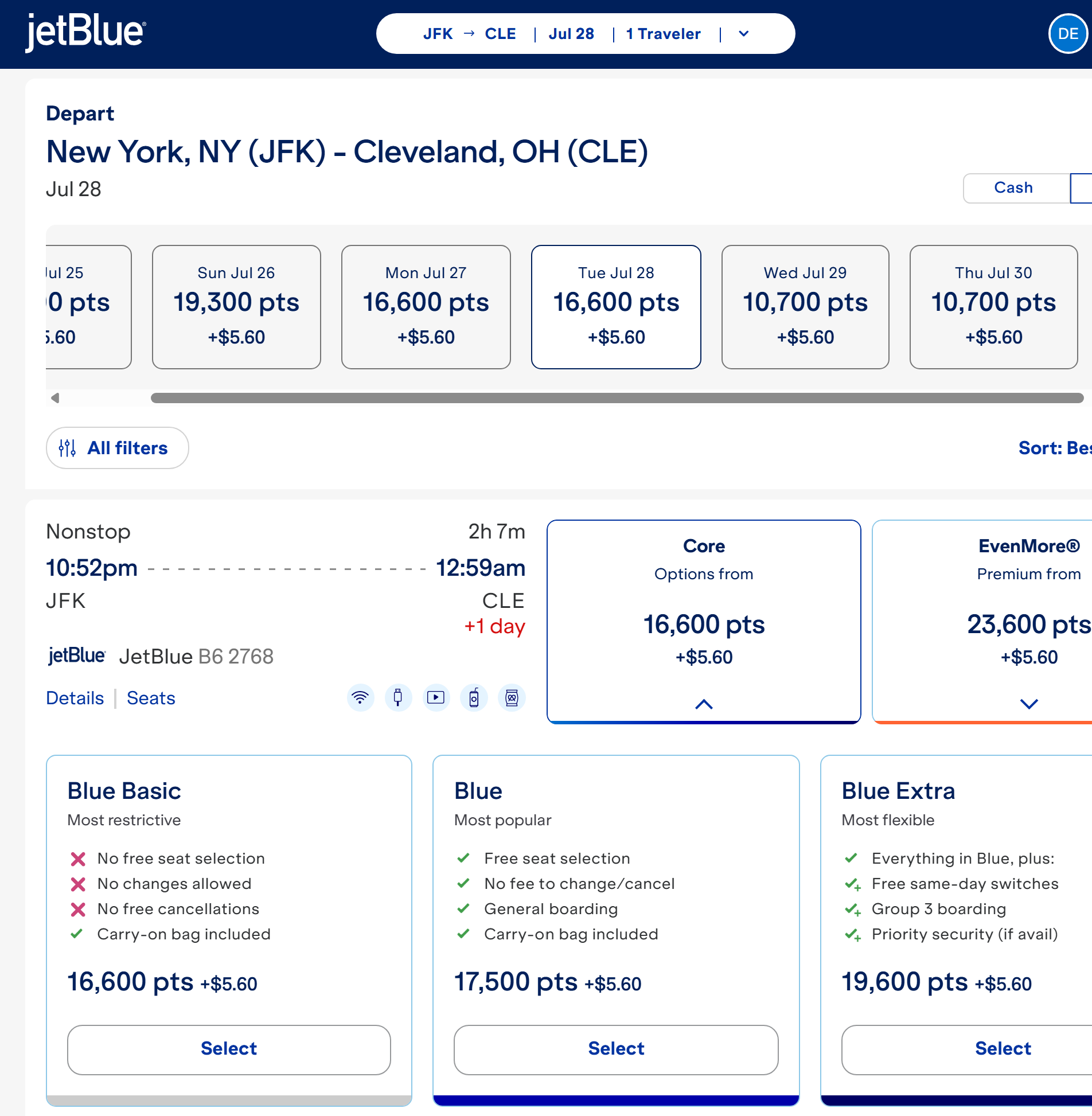Click the snack amenity icon

click(x=512, y=697)
